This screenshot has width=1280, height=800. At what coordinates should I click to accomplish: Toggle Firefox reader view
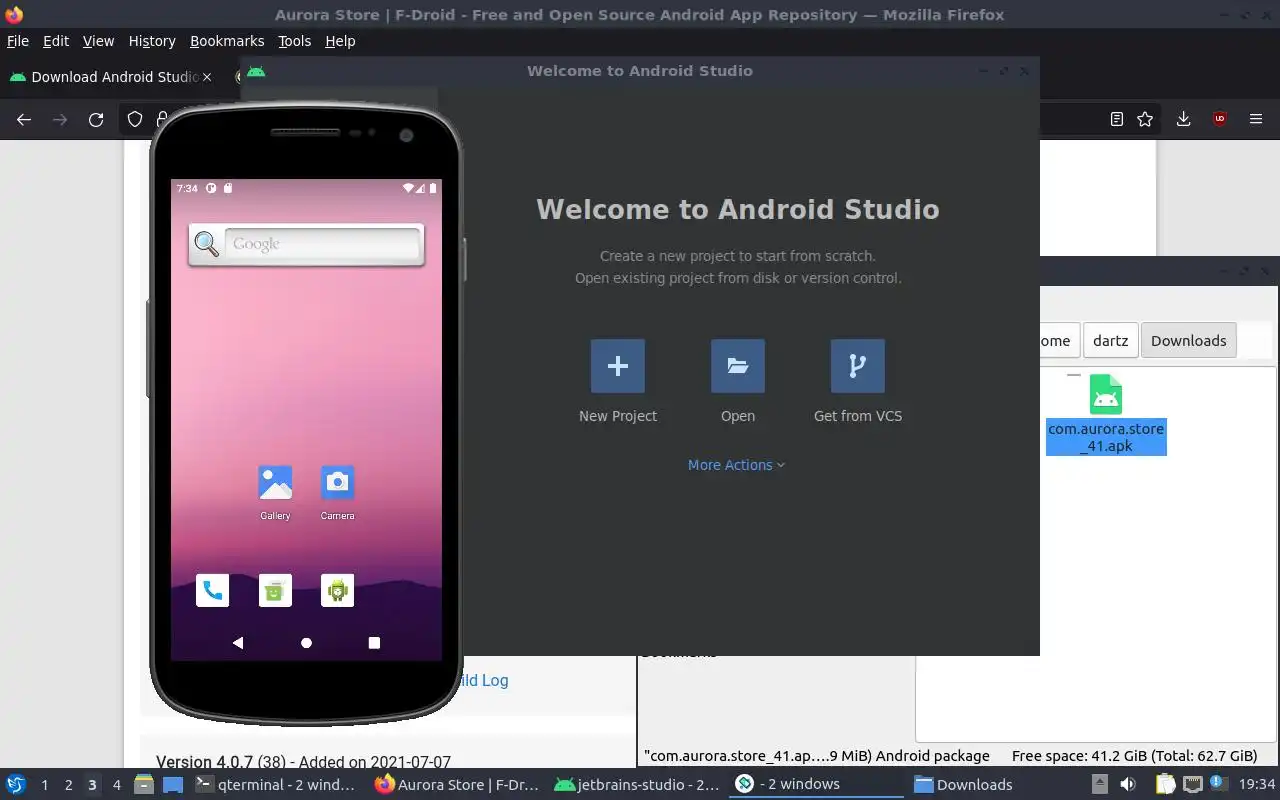pos(1117,119)
